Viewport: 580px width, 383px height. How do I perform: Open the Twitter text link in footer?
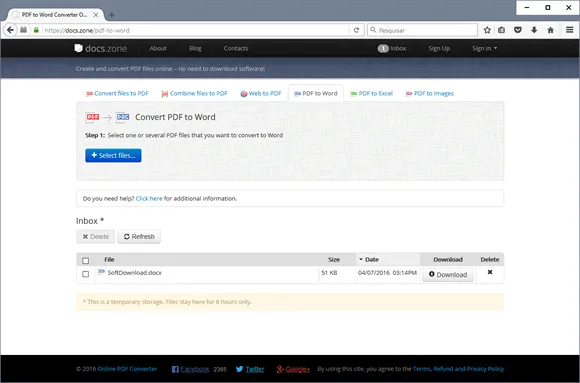(x=255, y=369)
